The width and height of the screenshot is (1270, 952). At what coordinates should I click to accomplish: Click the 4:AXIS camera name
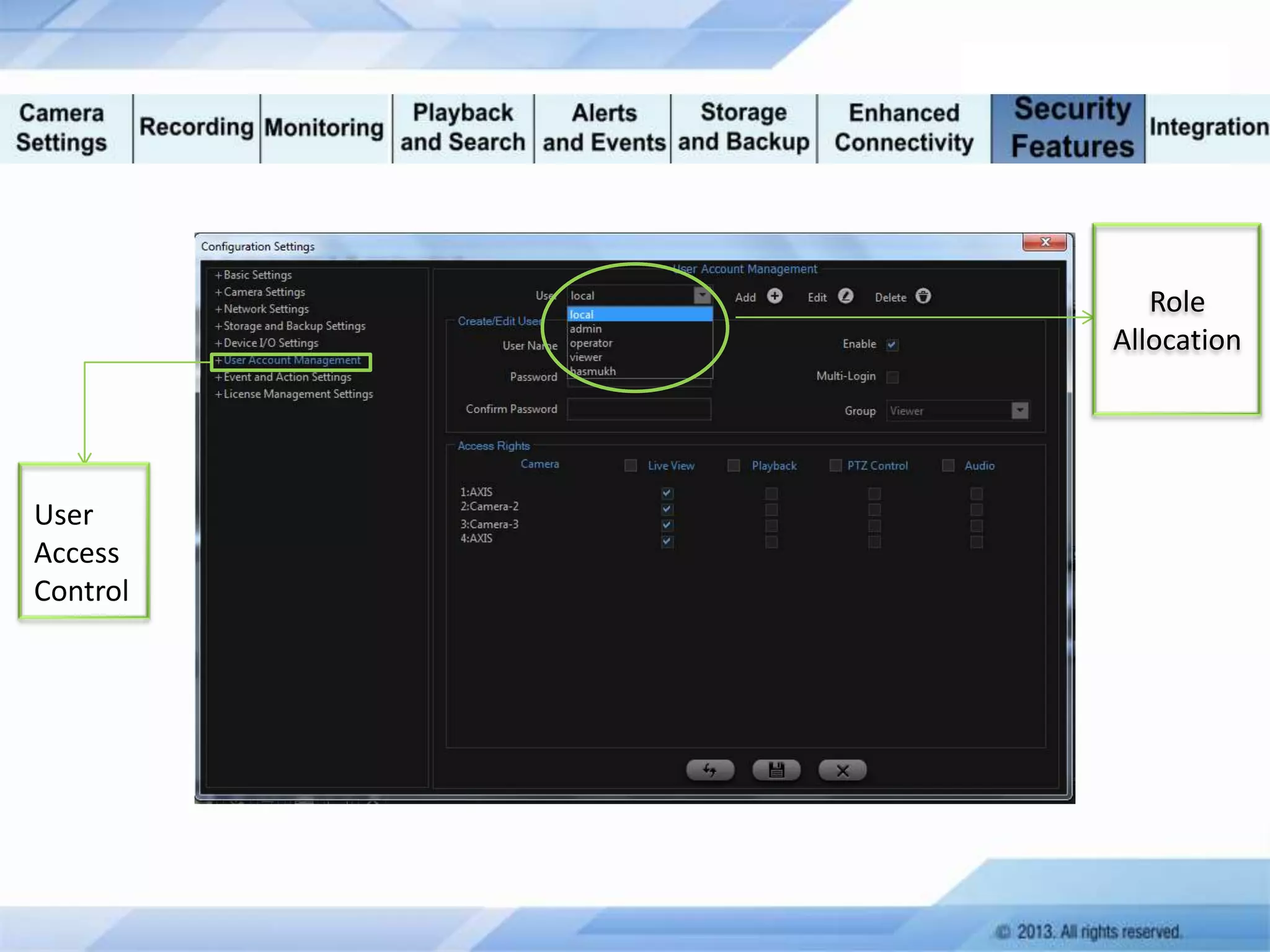[x=476, y=539]
